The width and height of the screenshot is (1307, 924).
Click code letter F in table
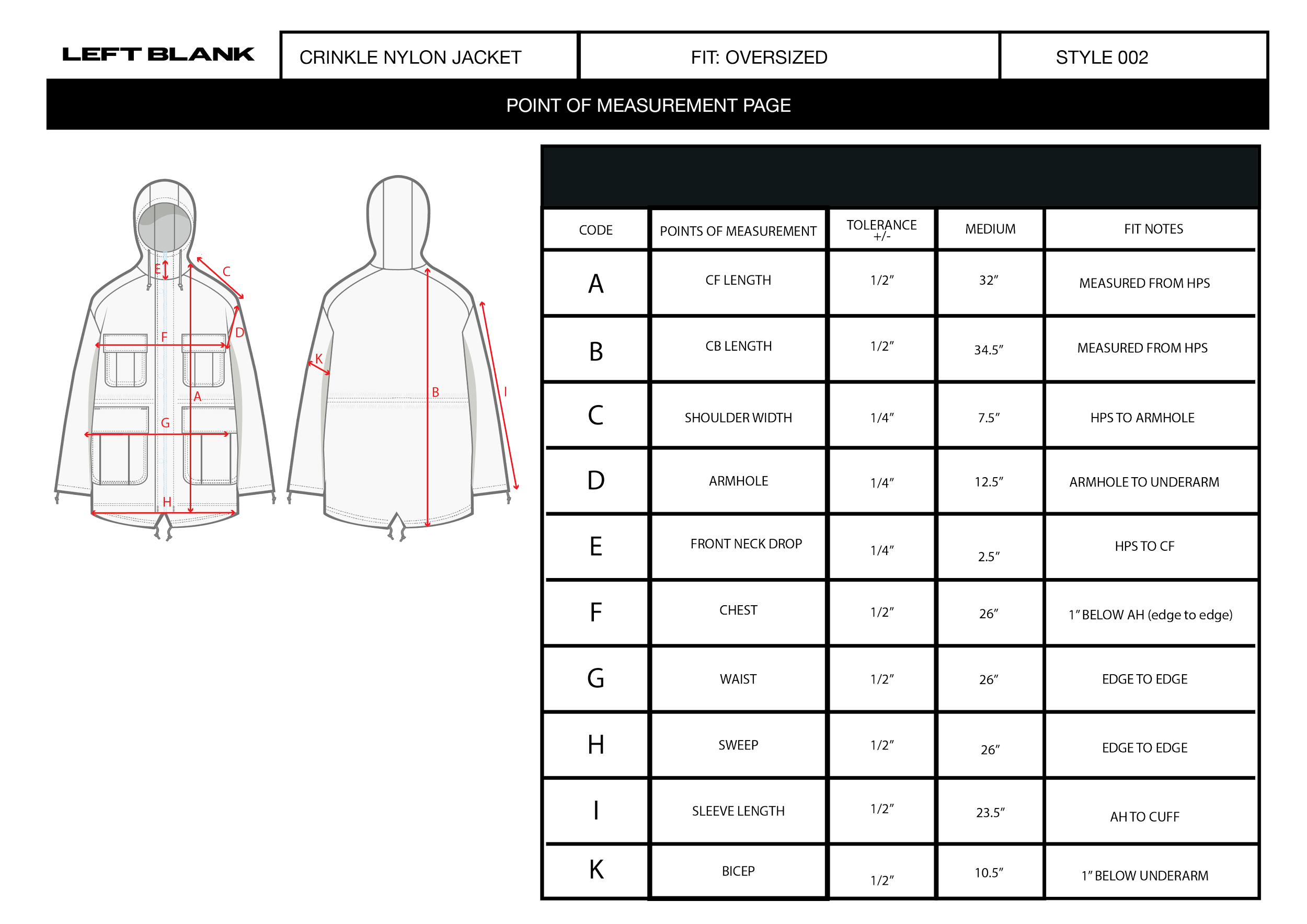595,612
